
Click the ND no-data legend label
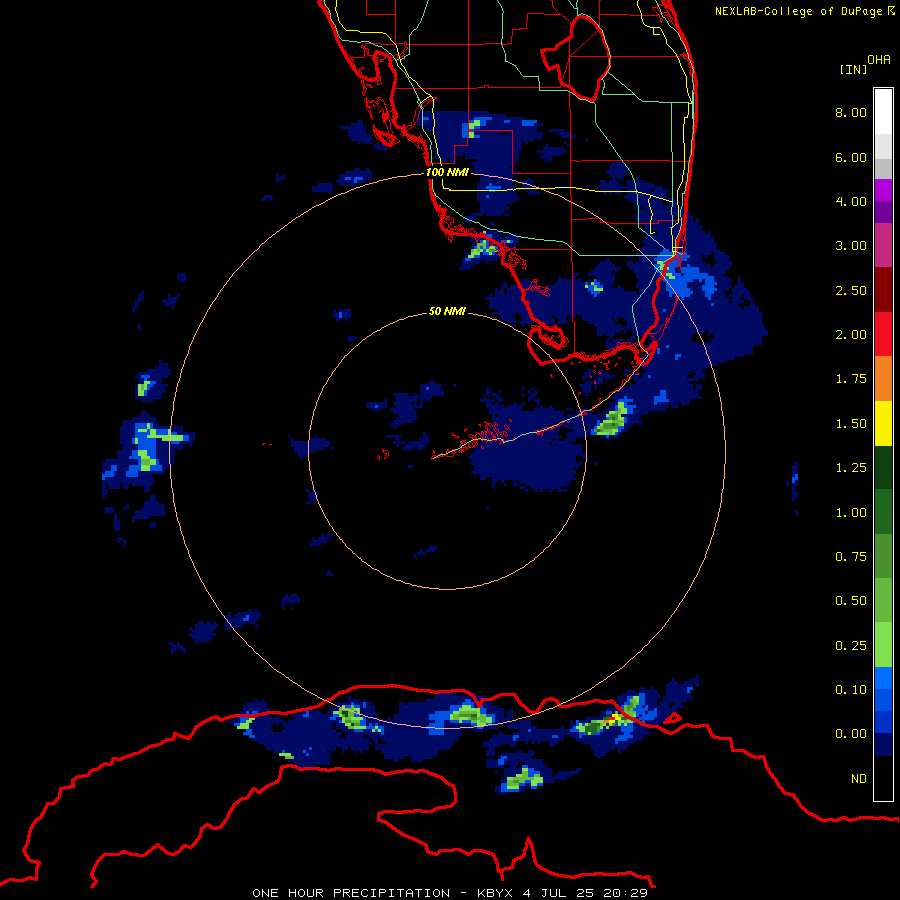coord(859,779)
